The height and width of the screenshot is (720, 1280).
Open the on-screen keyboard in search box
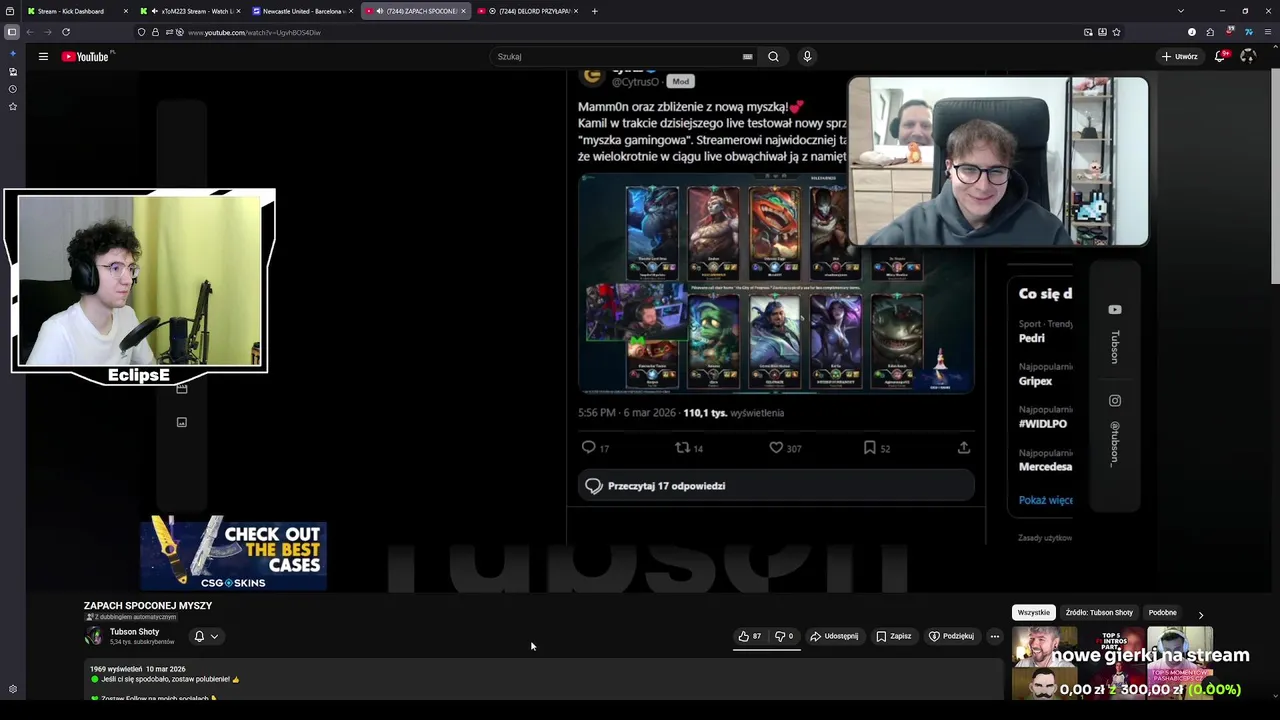(747, 56)
